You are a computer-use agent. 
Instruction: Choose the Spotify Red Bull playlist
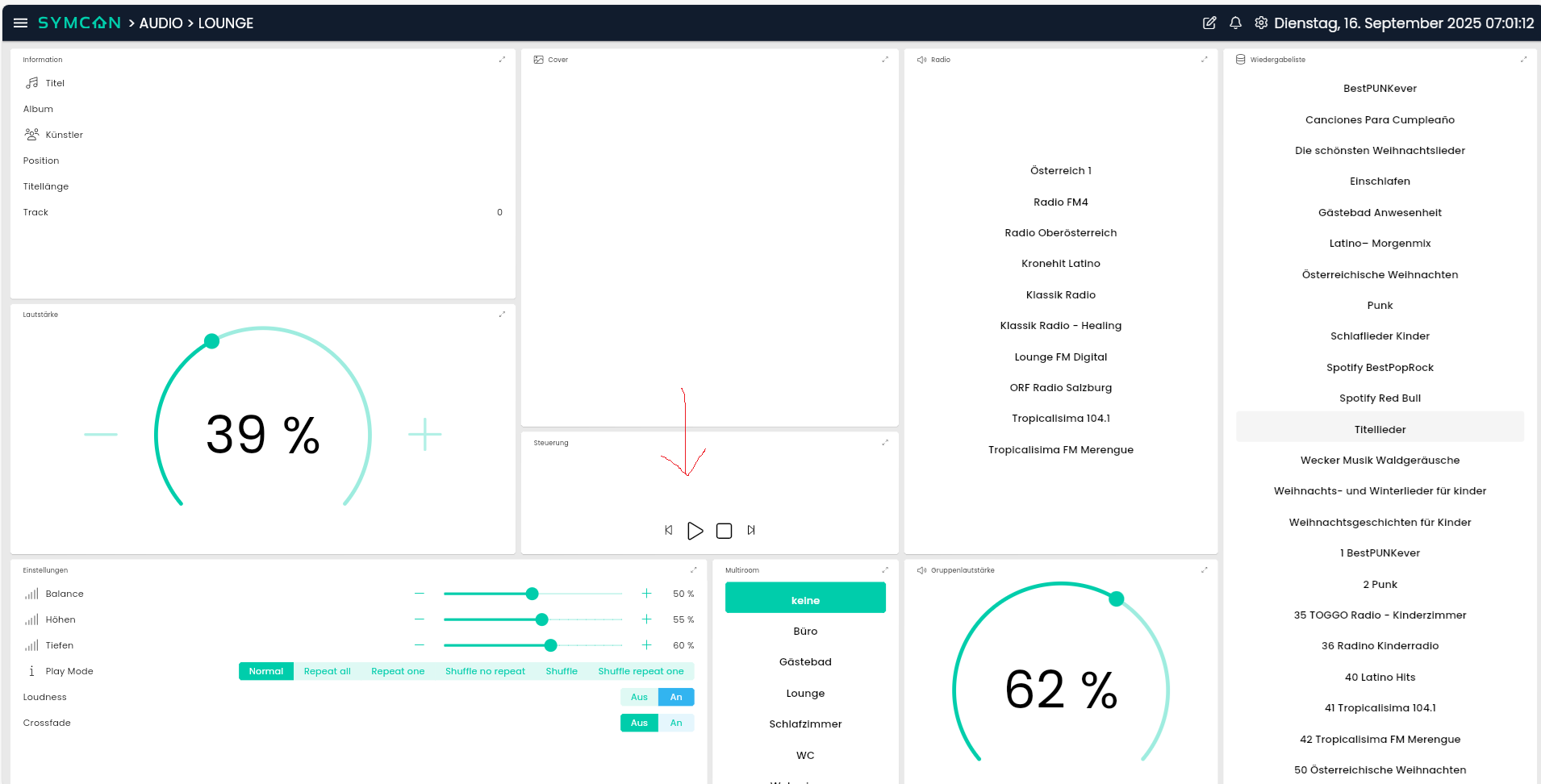(1380, 398)
